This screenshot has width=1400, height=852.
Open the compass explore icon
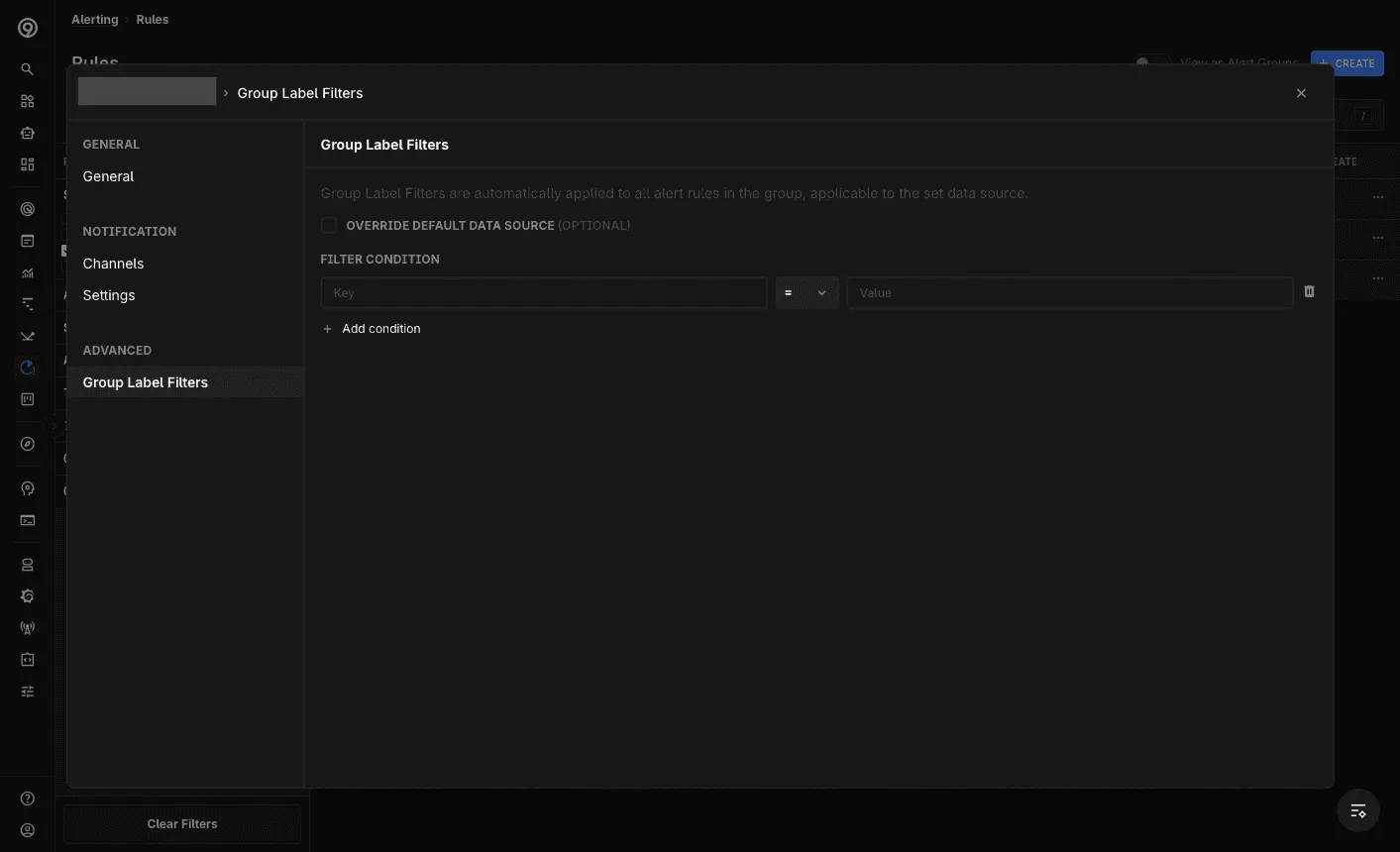click(28, 444)
